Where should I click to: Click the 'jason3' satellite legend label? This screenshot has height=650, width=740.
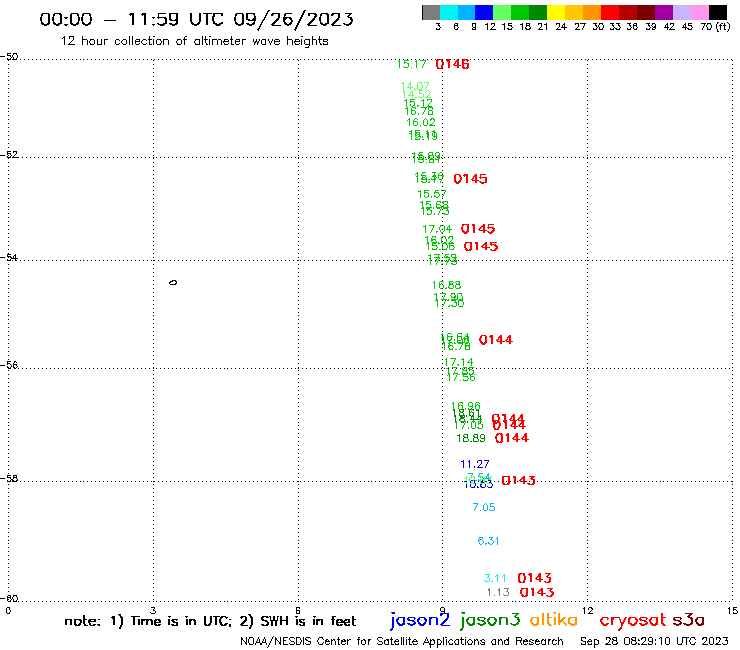[x=490, y=620]
